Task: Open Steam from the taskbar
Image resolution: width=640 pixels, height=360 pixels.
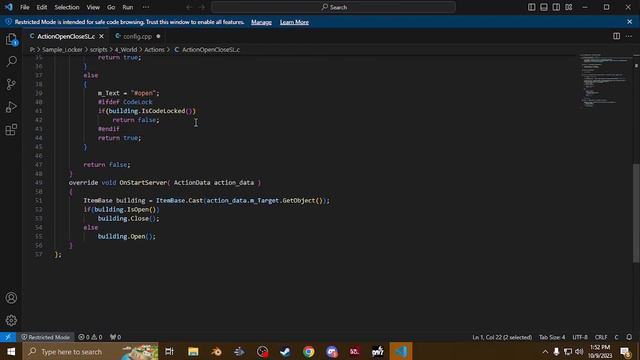Action: click(285, 351)
